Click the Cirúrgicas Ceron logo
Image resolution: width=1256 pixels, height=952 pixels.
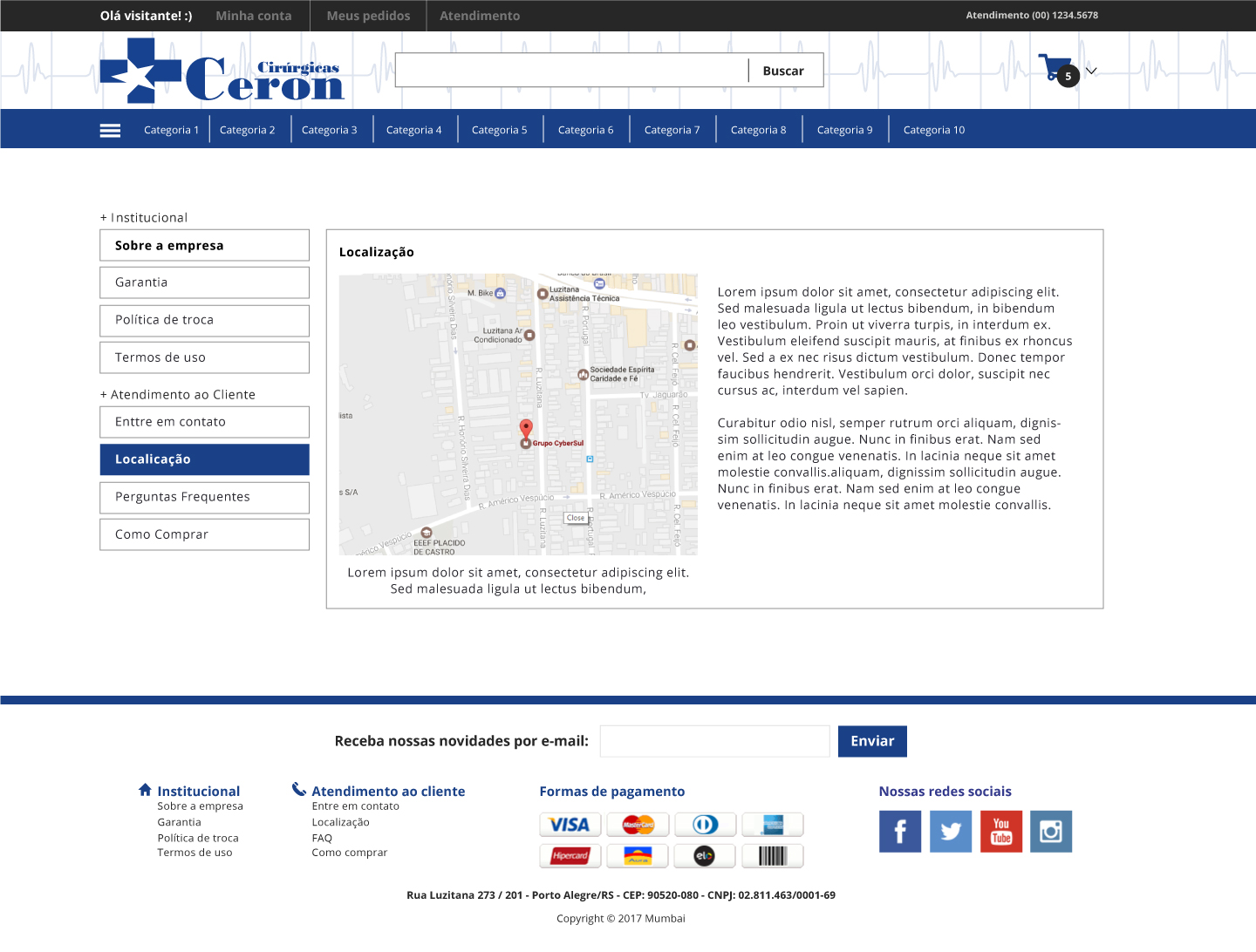point(222,71)
